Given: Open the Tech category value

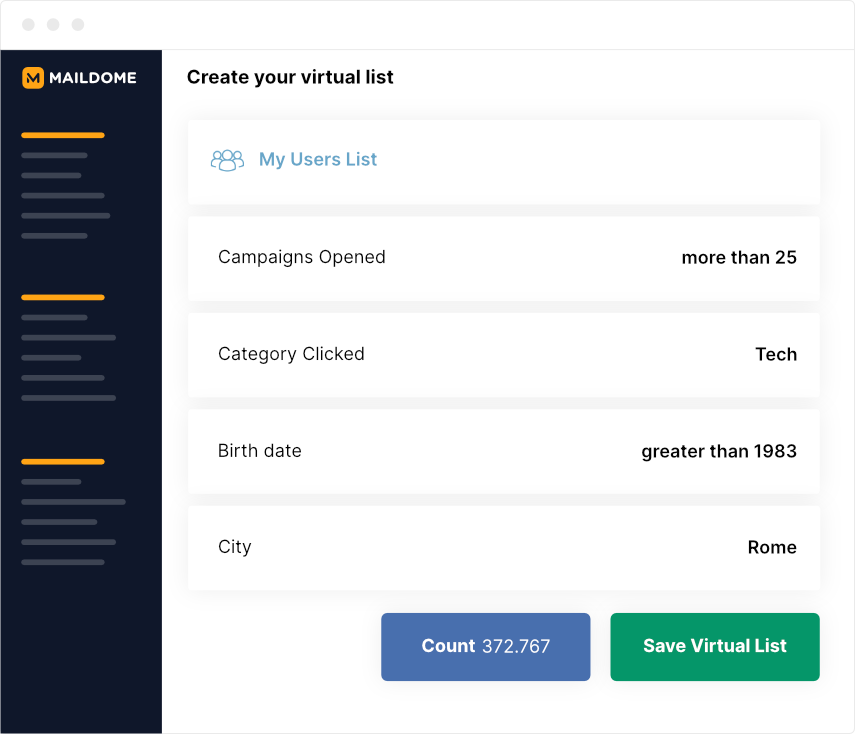Looking at the screenshot, I should click(776, 354).
